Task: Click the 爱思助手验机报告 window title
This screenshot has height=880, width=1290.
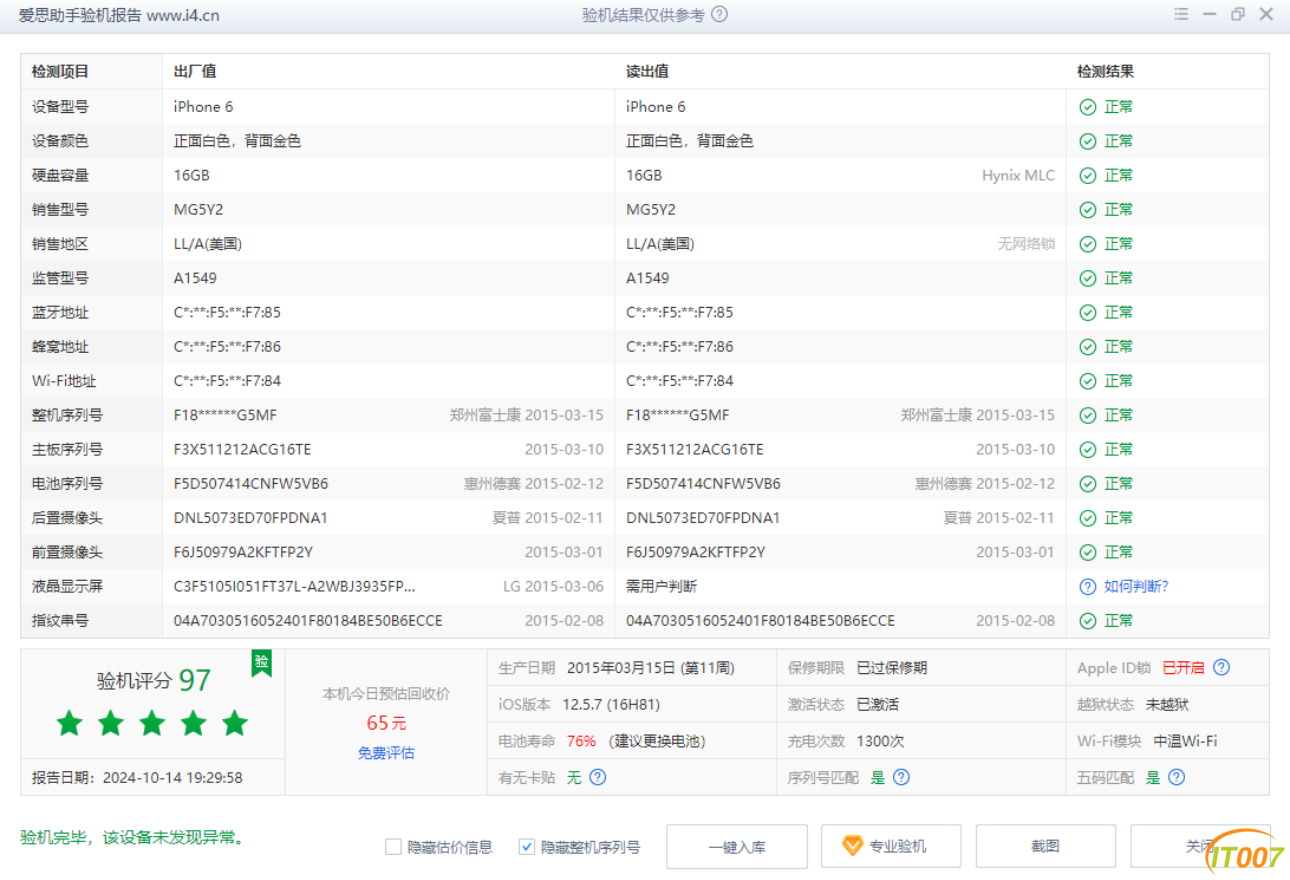Action: click(x=119, y=15)
